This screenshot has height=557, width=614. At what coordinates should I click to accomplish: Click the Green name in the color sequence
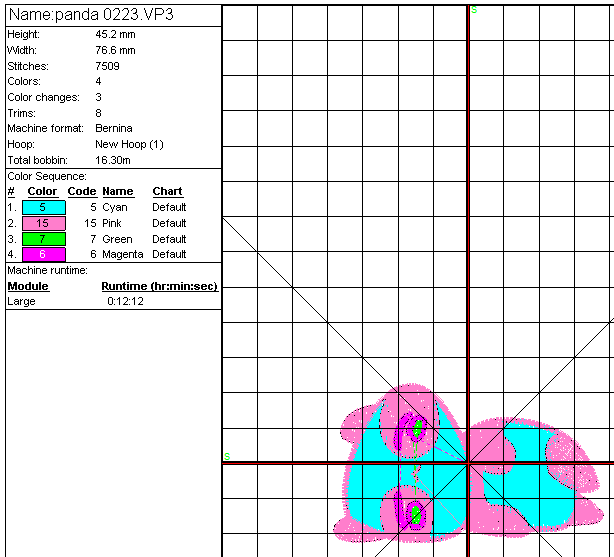[x=117, y=239]
